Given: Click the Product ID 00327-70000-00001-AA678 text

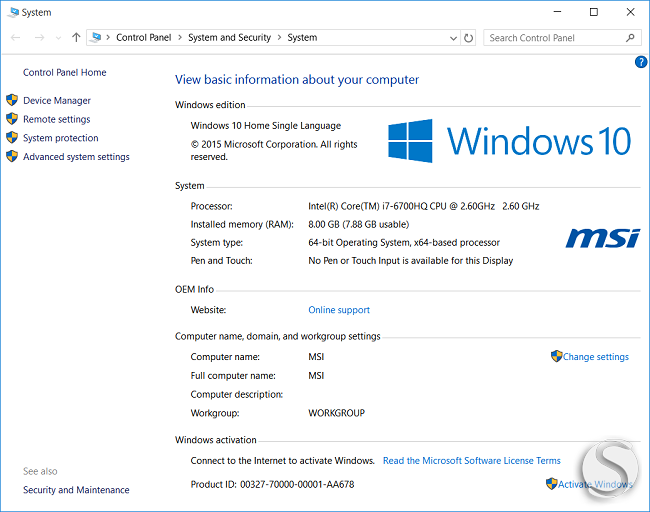Looking at the screenshot, I should [x=272, y=485].
